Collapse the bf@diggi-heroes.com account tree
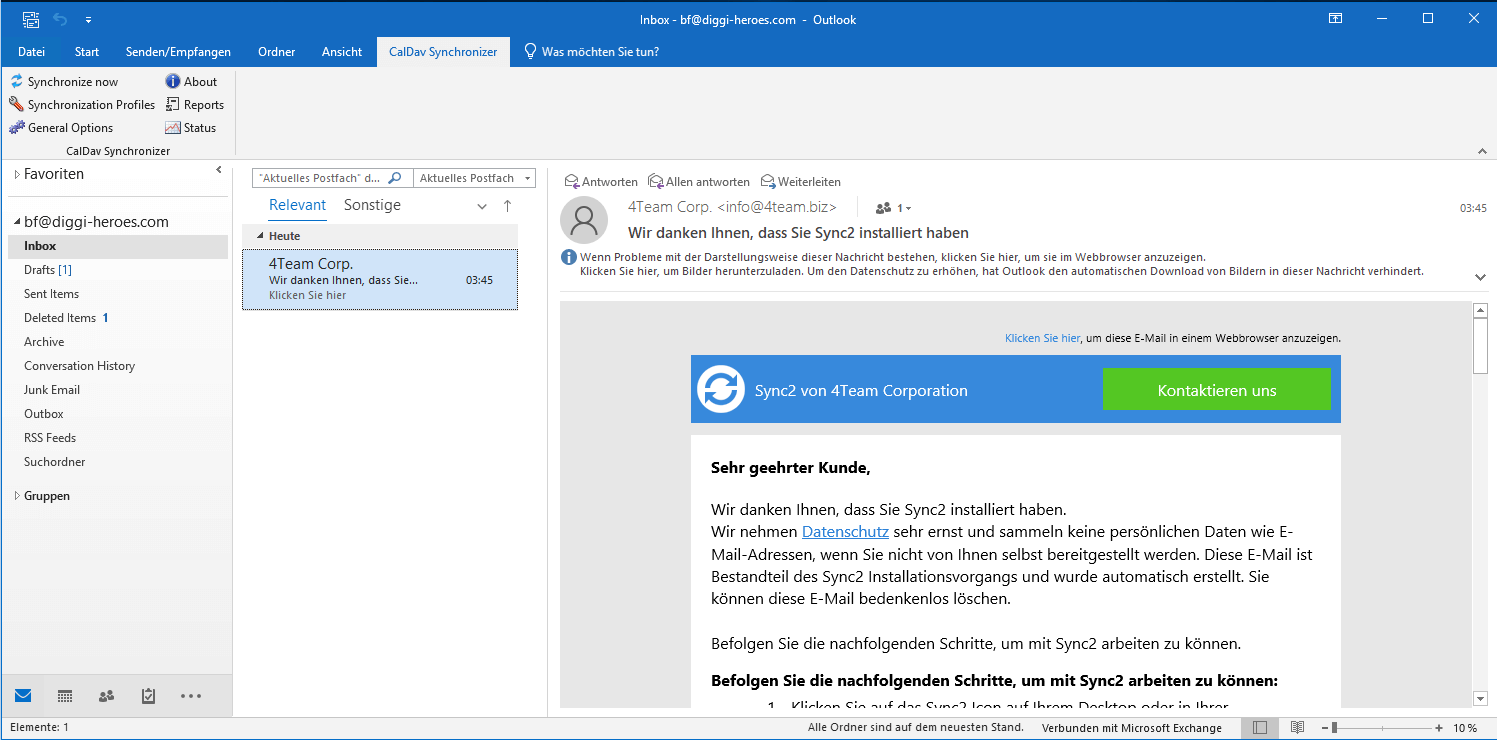The width and height of the screenshot is (1497, 740). (x=17, y=222)
